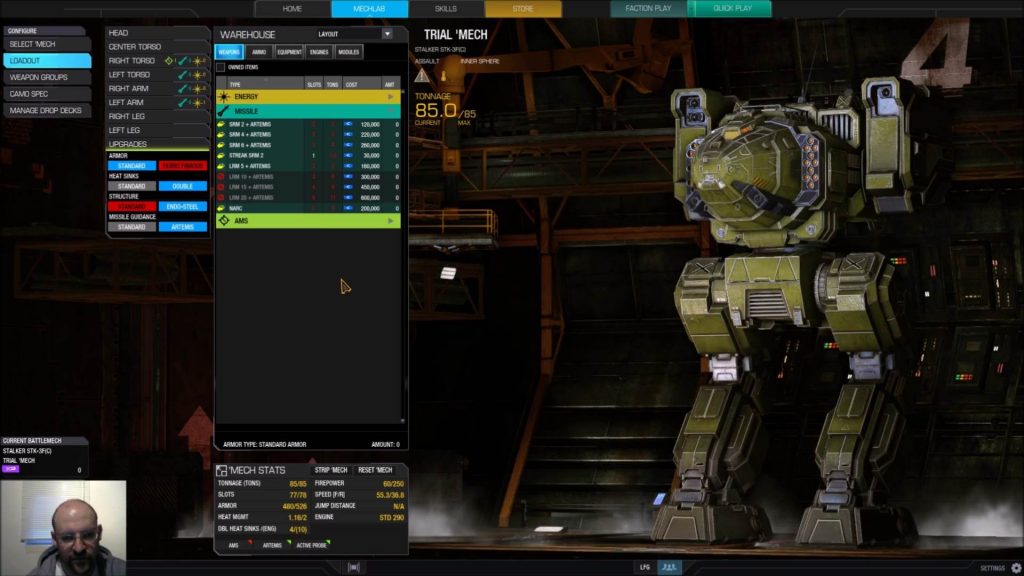Click the Strip 'Mech button
The image size is (1024, 576).
click(x=331, y=470)
